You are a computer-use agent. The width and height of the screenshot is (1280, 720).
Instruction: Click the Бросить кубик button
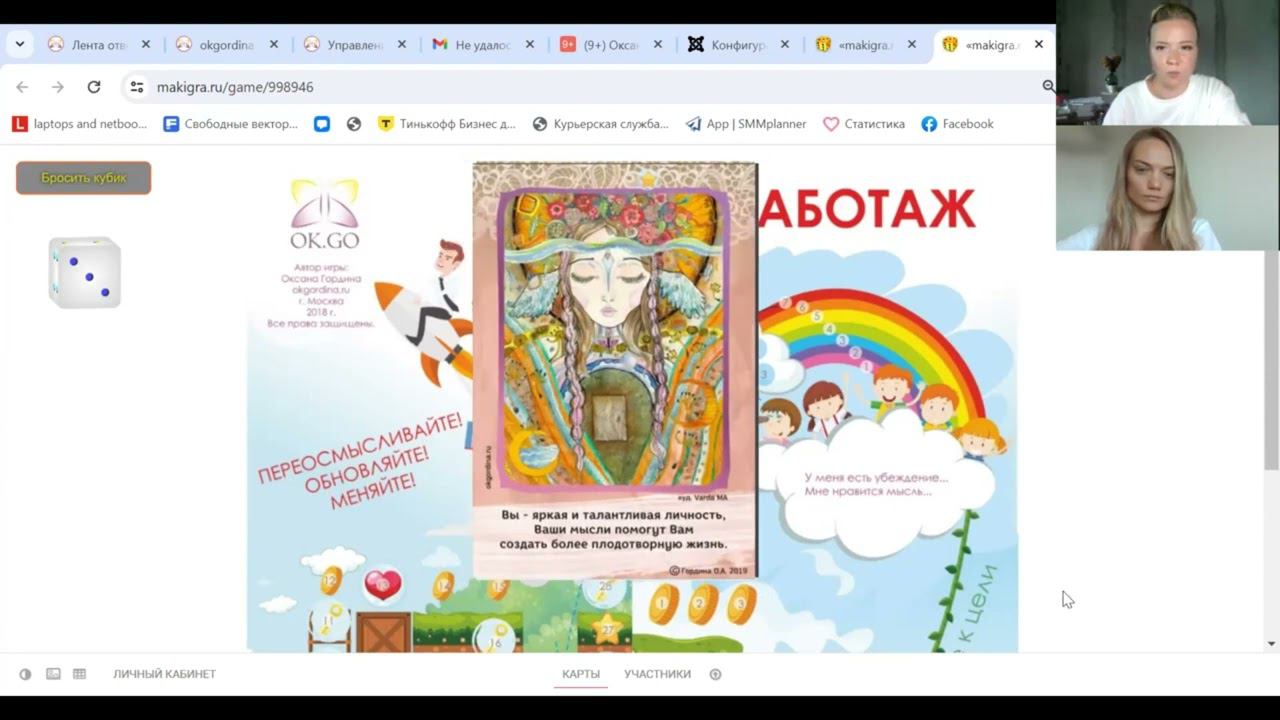pos(84,178)
